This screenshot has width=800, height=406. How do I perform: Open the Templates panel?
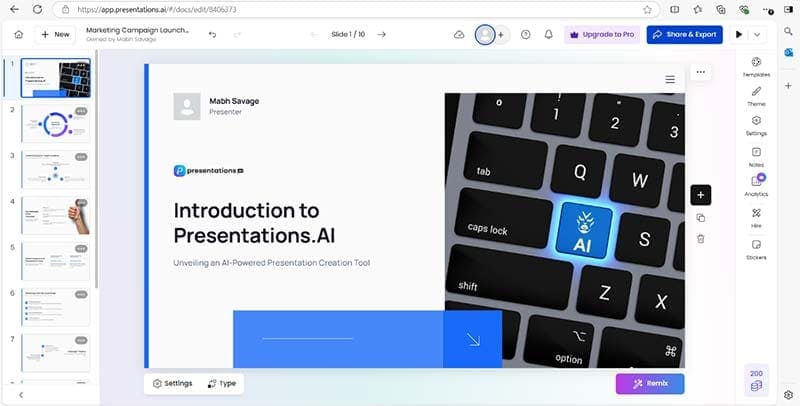point(756,67)
